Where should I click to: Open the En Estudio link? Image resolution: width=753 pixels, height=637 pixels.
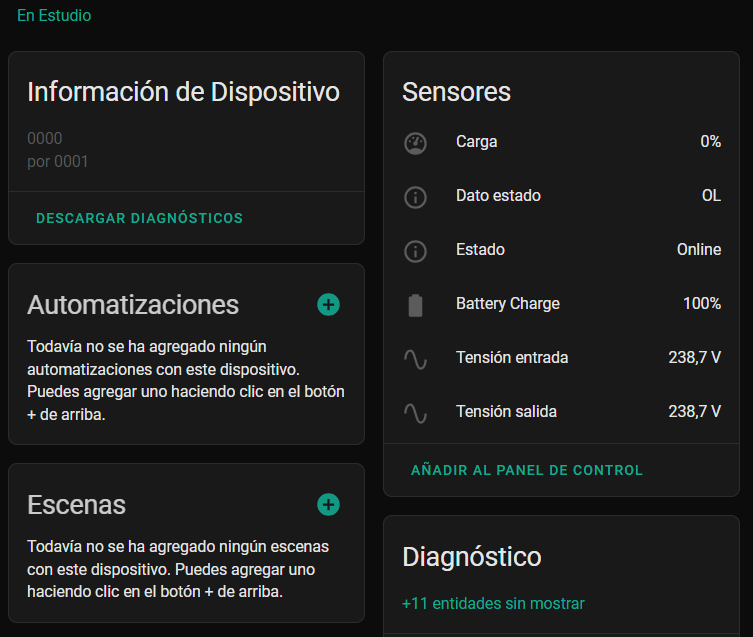point(54,16)
